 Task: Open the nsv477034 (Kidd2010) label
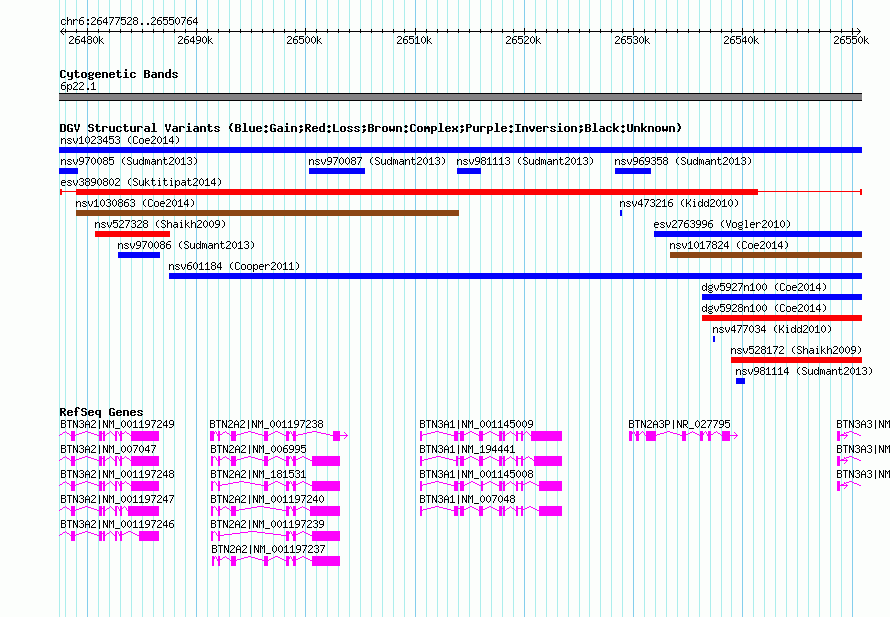(x=772, y=329)
